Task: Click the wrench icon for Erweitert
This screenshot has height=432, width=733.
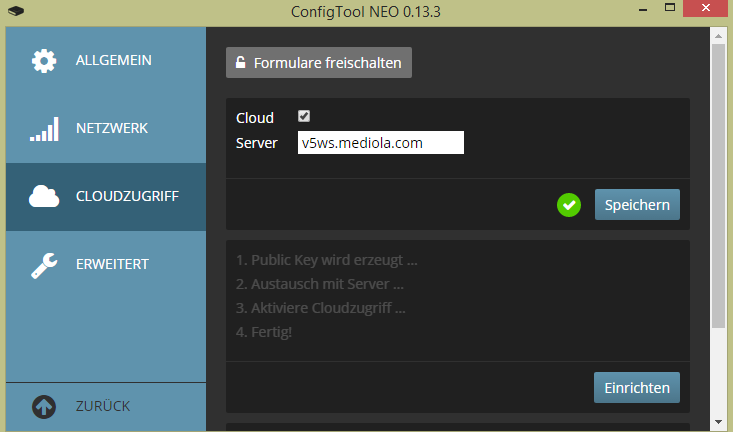Action: pos(44,266)
